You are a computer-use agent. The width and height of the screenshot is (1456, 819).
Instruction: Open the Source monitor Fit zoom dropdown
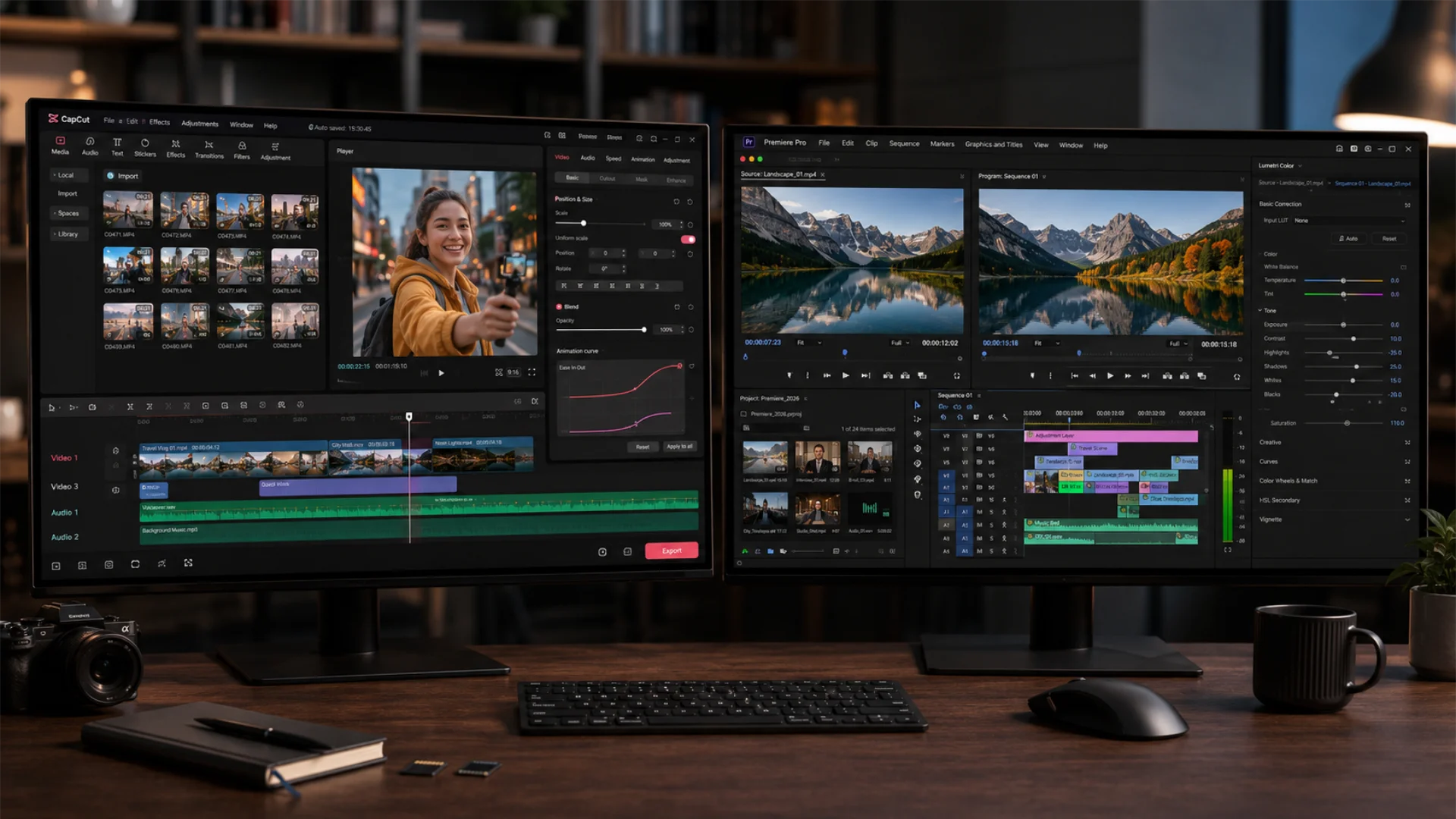point(808,343)
